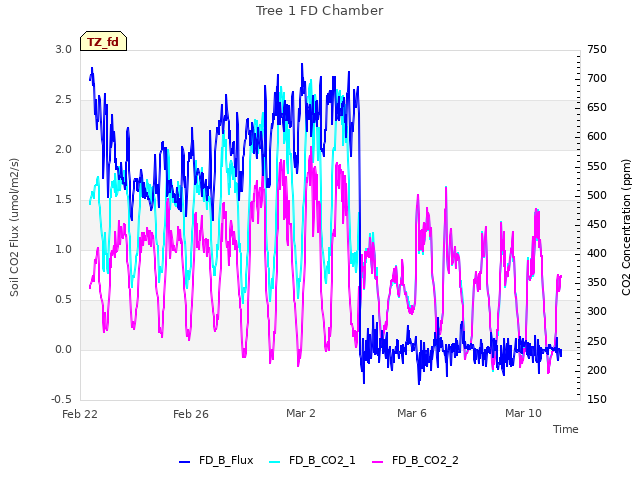Viewport: 640px width, 480px height.
Task: Toggle the FD_B_Flux legend entry
Action: 216,460
